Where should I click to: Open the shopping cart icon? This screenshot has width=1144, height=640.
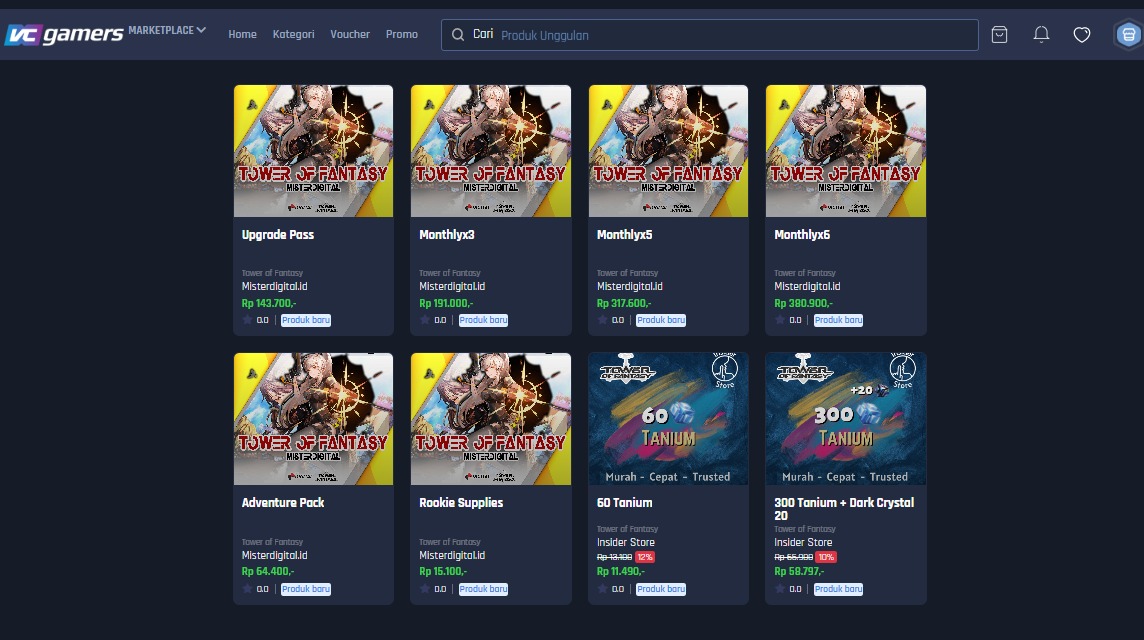(x=999, y=35)
